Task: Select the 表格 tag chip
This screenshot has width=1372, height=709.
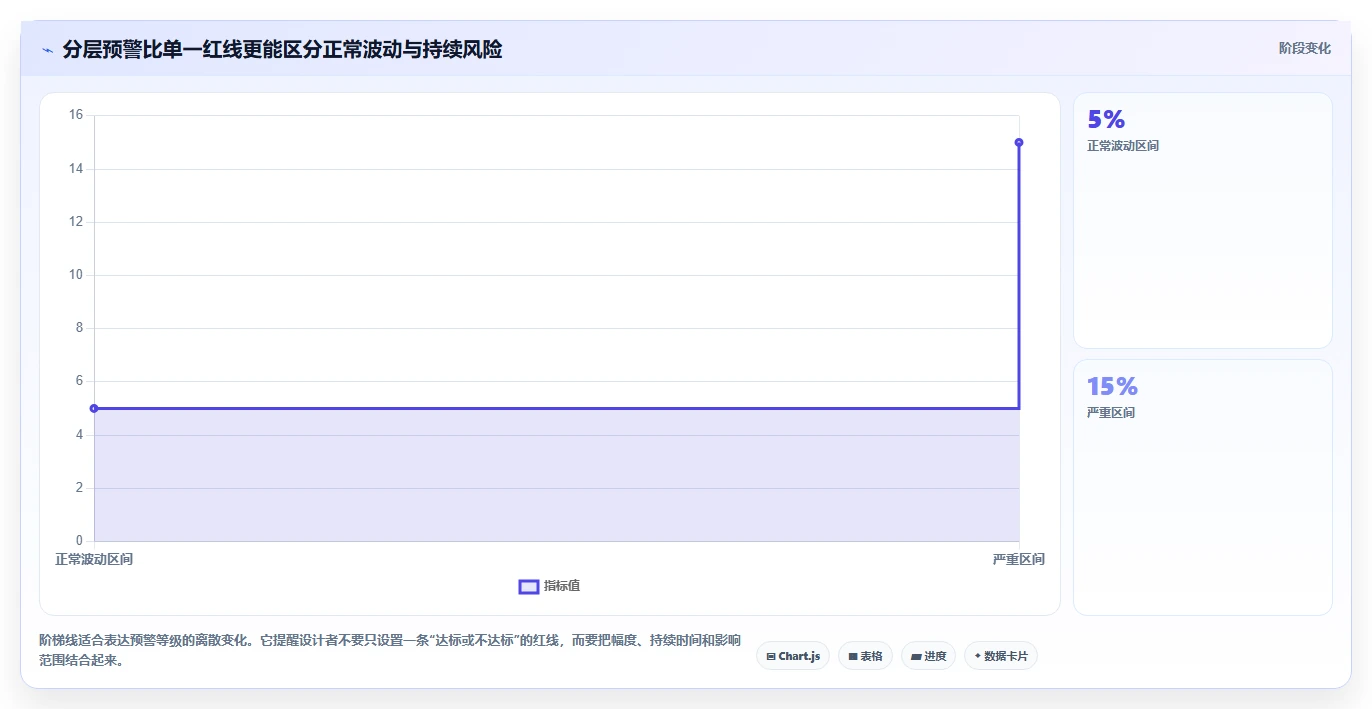Action: point(865,656)
